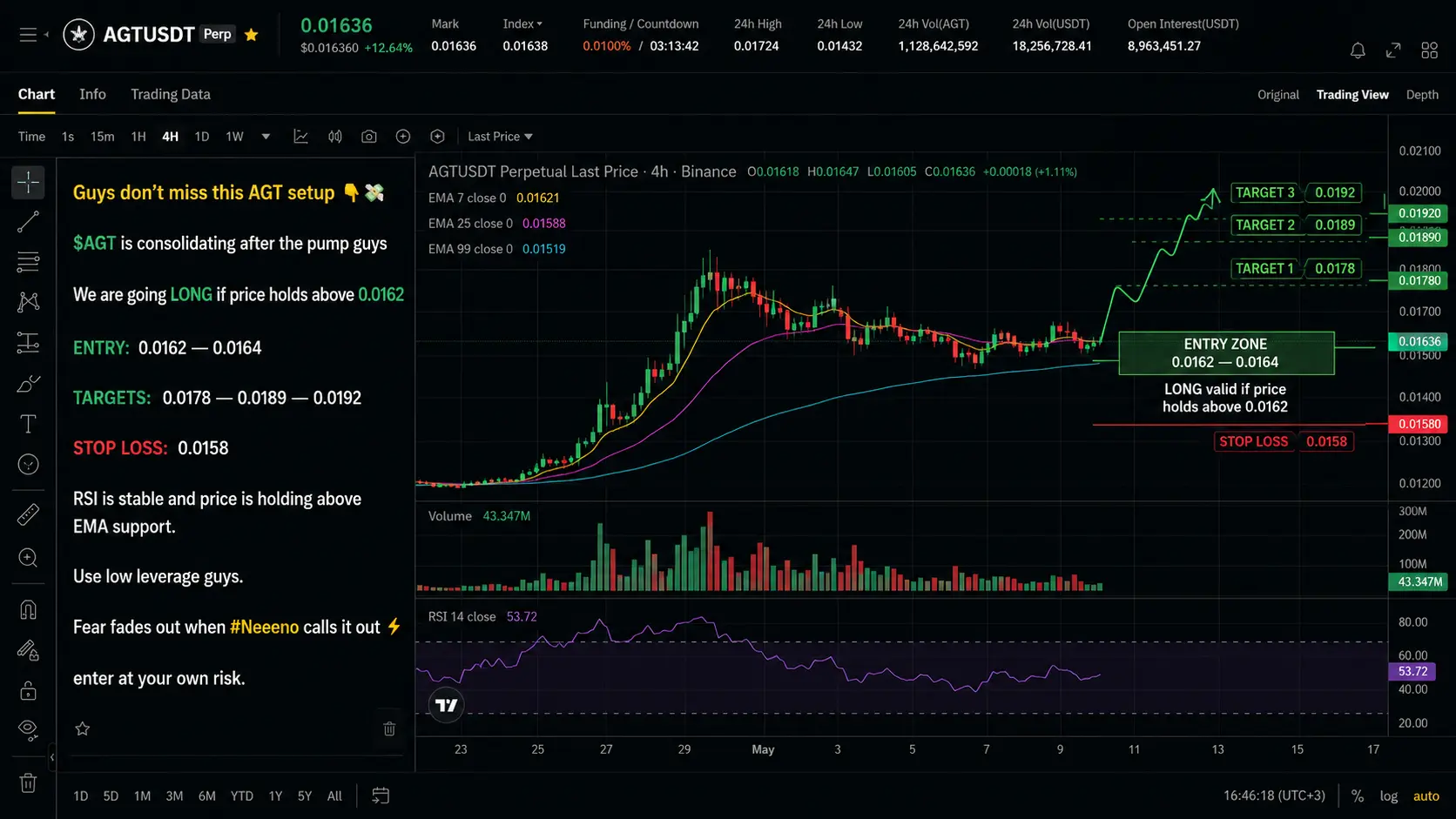The width and height of the screenshot is (1456, 819).
Task: Click the TradingView logo on the chart
Action: (x=447, y=705)
